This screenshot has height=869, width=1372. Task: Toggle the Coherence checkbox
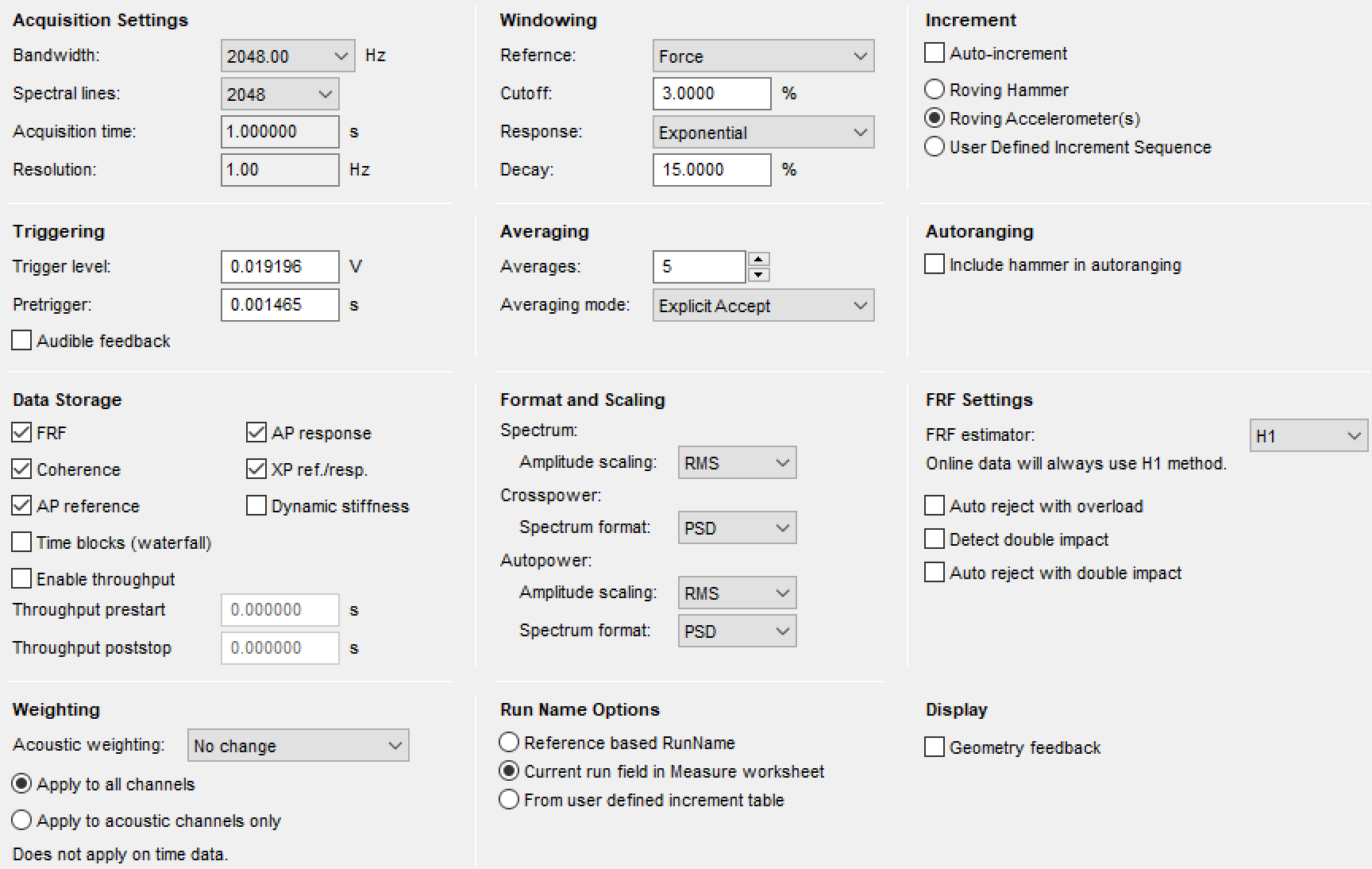(x=21, y=469)
